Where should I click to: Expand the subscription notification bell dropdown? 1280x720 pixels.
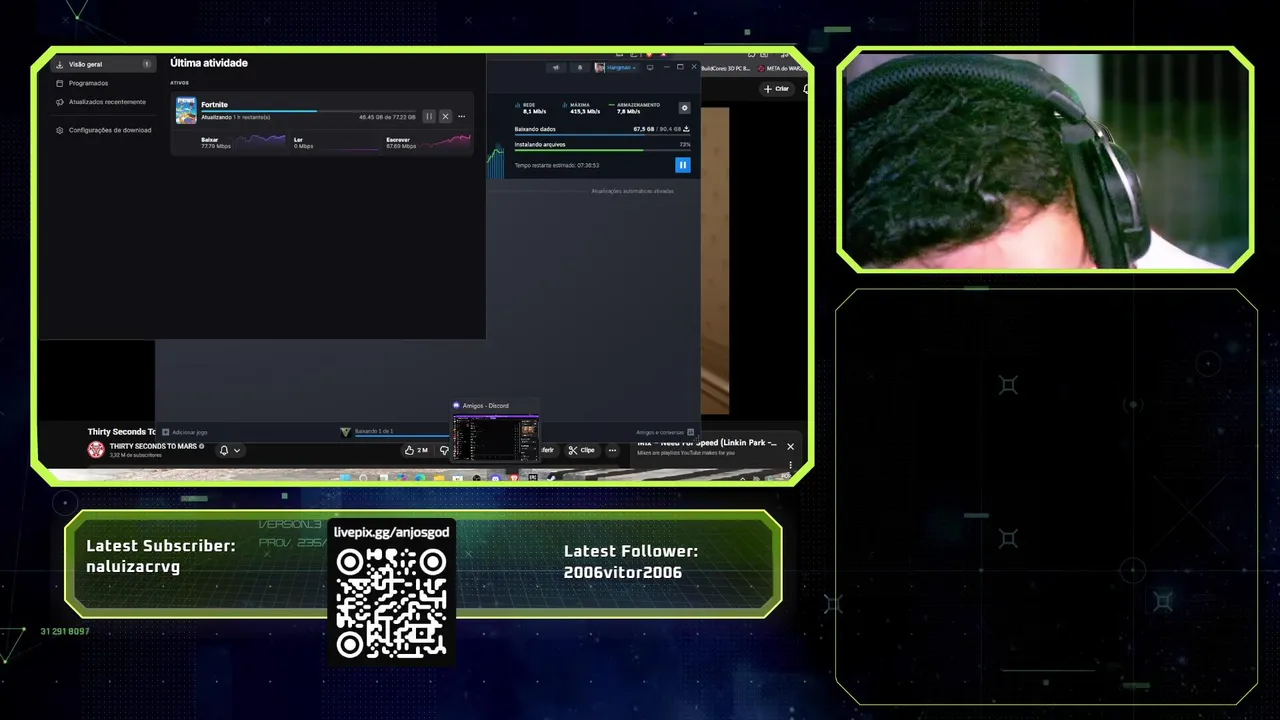click(230, 450)
